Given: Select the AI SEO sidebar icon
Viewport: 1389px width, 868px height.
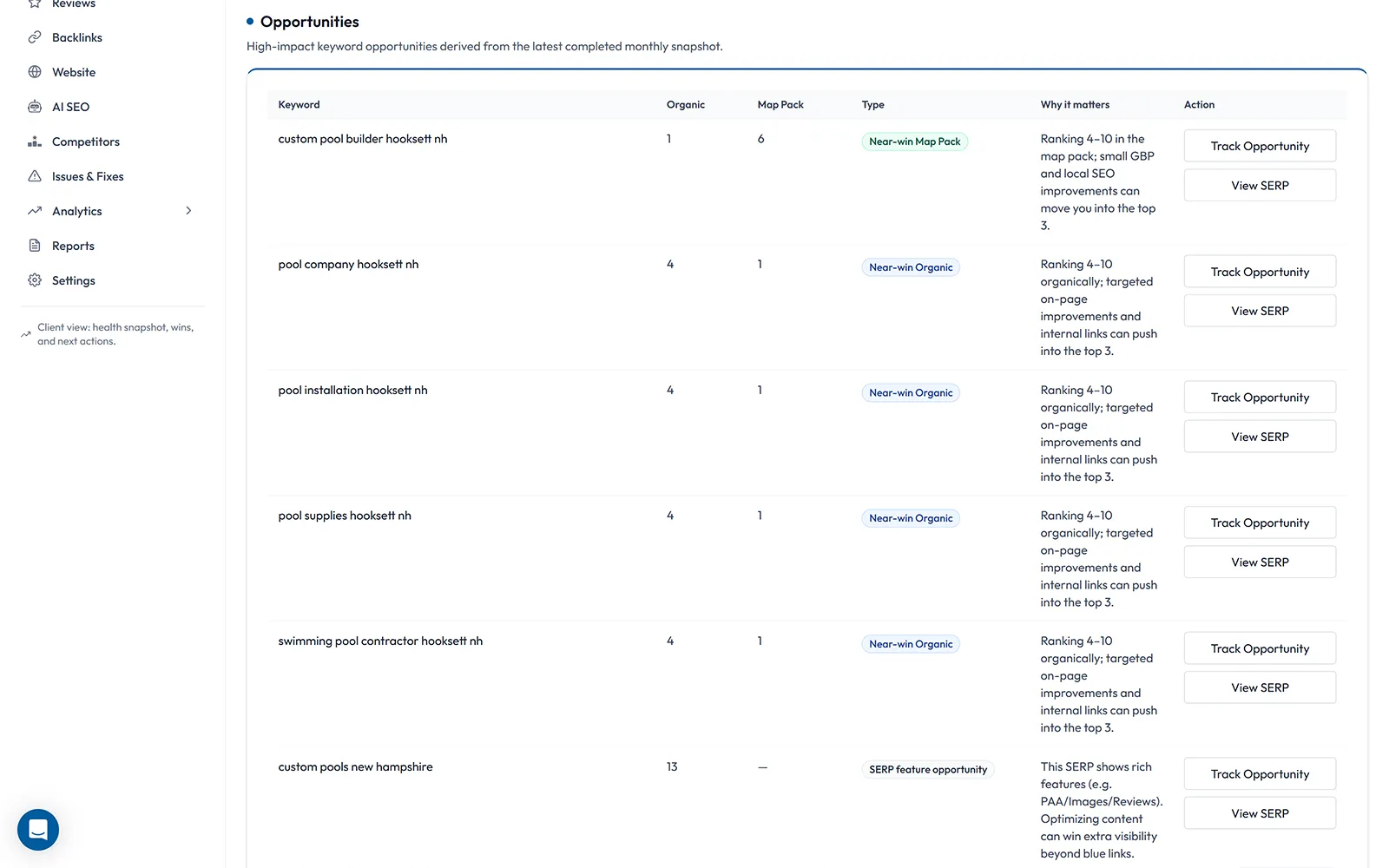Looking at the screenshot, I should pyautogui.click(x=35, y=106).
